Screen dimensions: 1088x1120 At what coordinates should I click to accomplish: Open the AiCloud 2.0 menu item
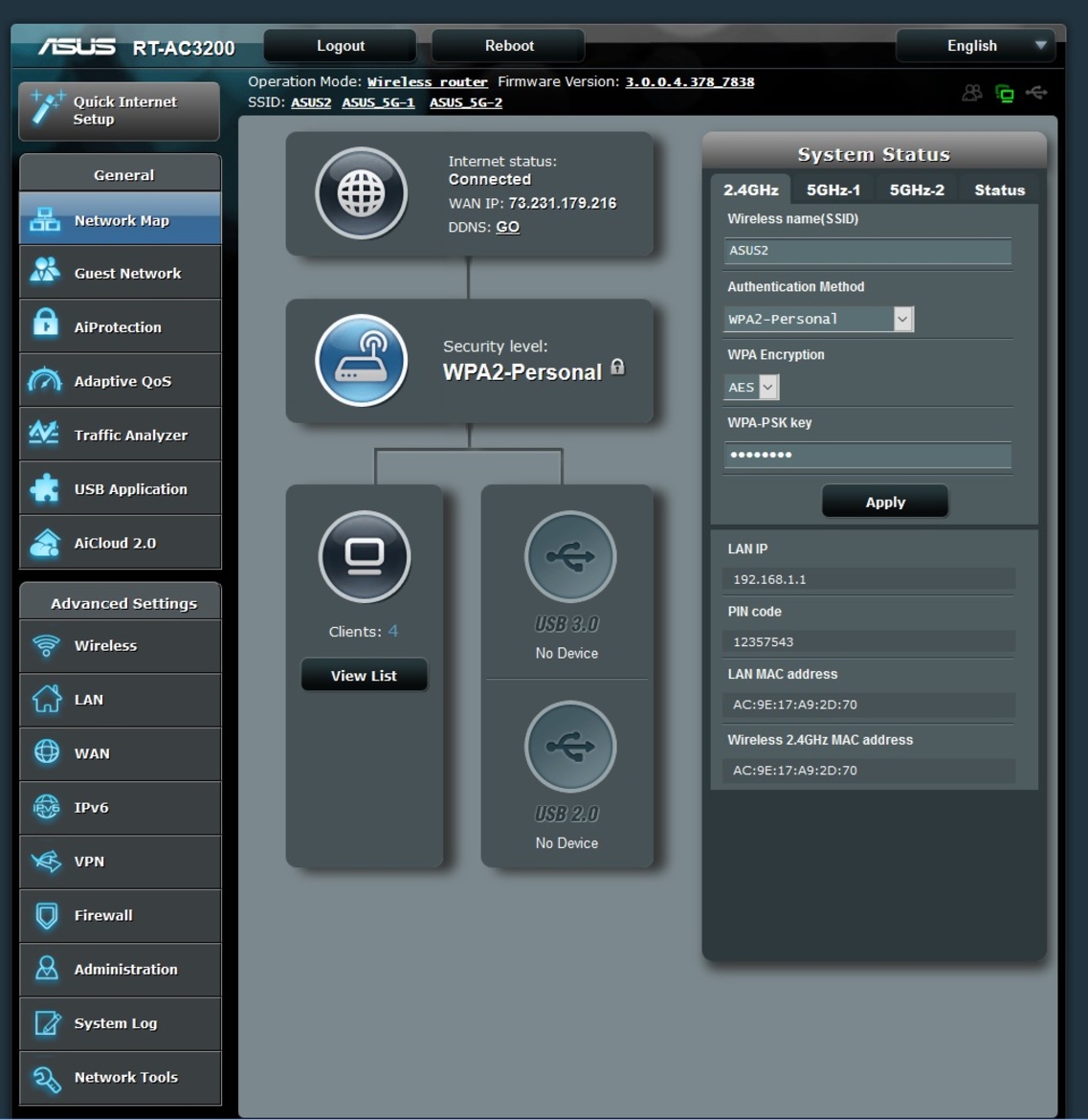(x=121, y=542)
